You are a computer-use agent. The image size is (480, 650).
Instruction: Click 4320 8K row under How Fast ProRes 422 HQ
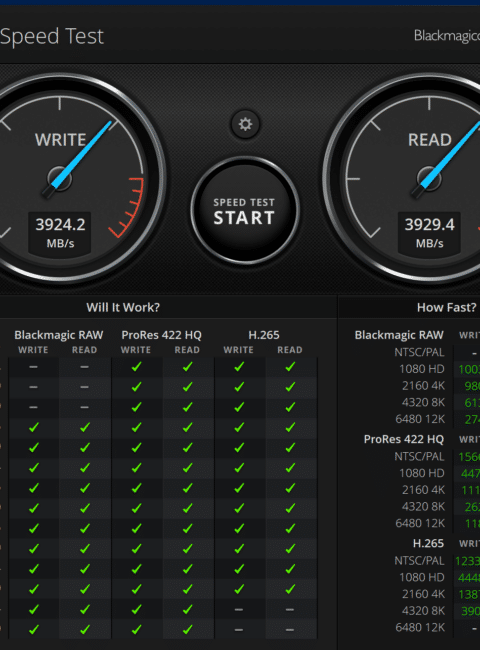[x=423, y=507]
